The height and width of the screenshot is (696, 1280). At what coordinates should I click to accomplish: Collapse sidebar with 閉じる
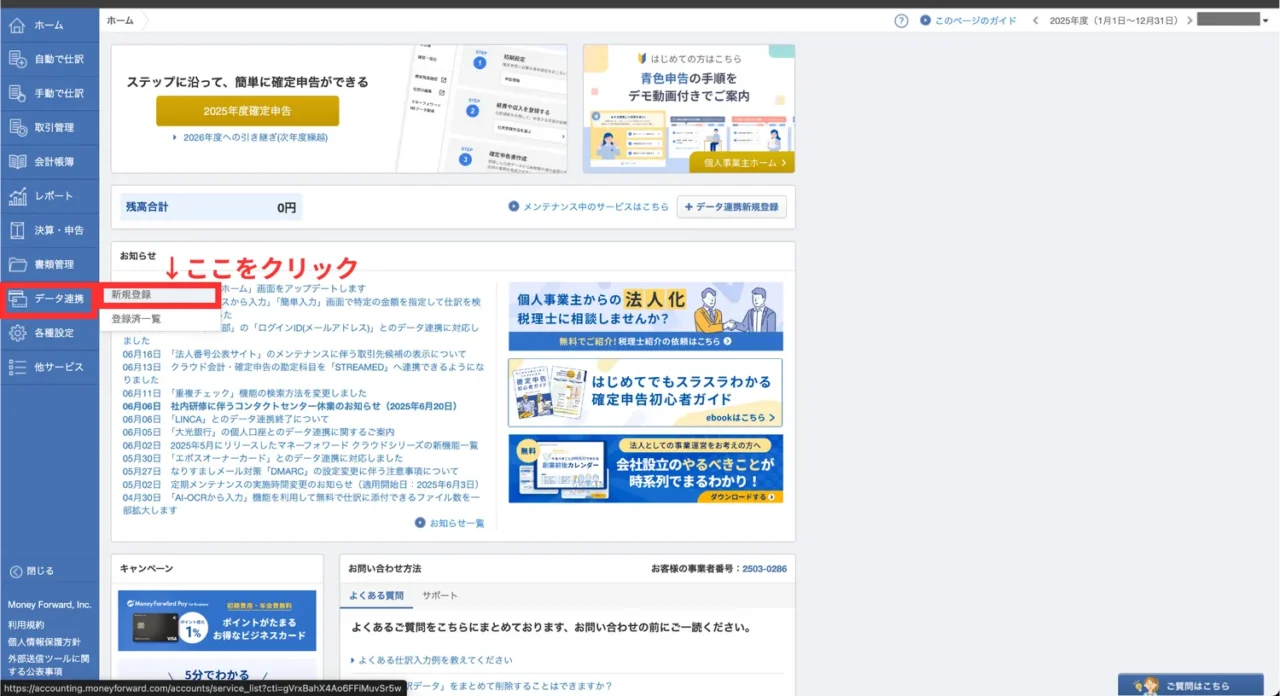(32, 571)
